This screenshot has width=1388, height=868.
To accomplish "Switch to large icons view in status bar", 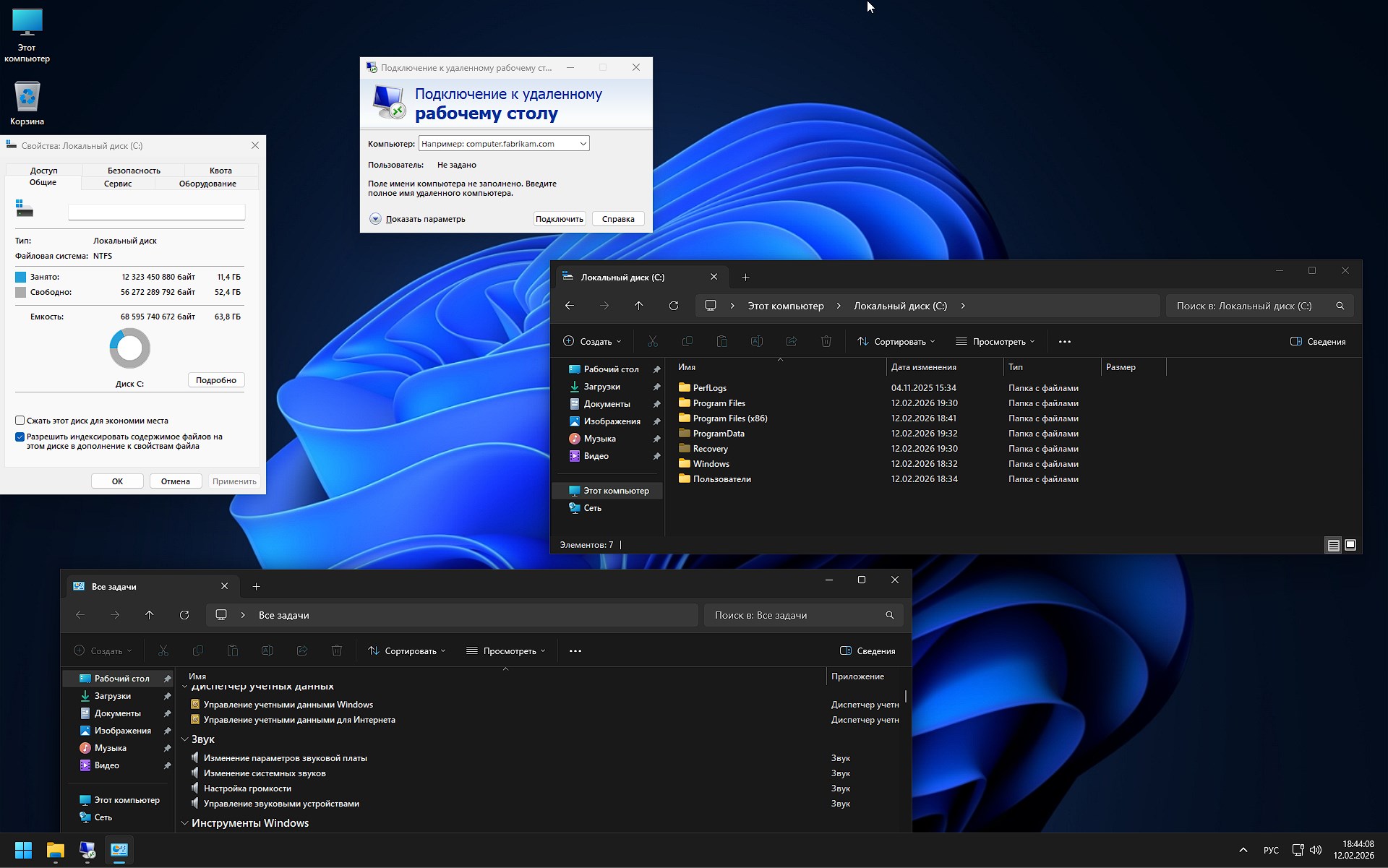I will point(1350,544).
